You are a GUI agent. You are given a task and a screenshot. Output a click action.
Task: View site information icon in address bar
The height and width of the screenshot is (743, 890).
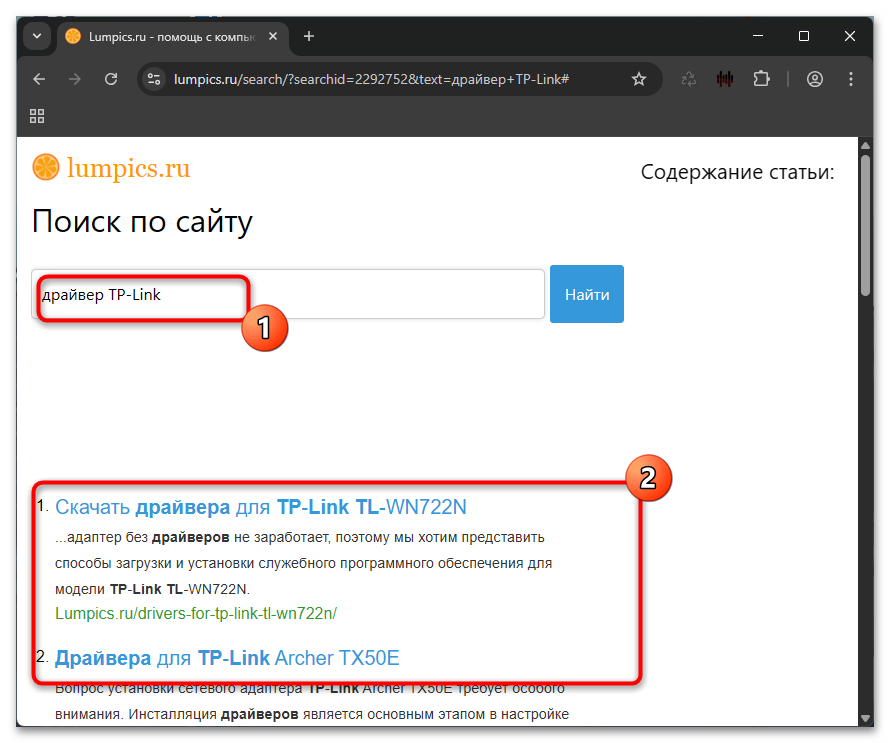(154, 79)
